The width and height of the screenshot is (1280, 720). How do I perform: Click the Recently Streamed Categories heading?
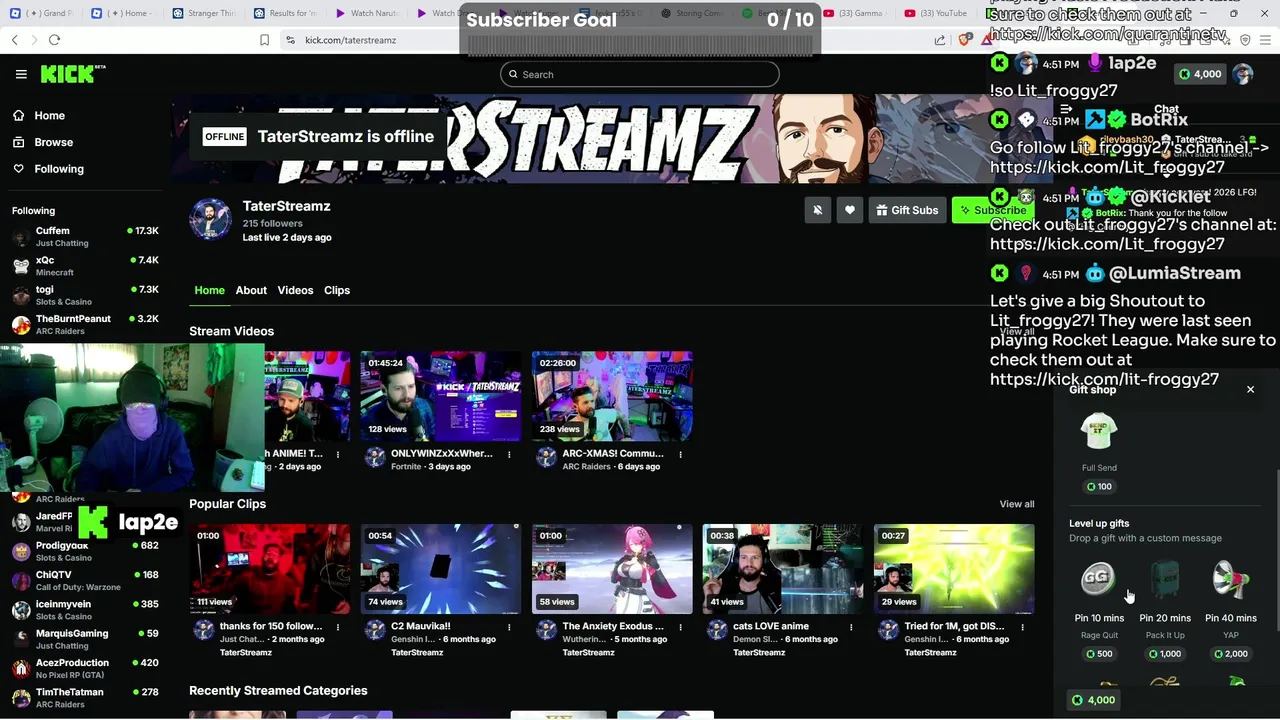pos(278,691)
